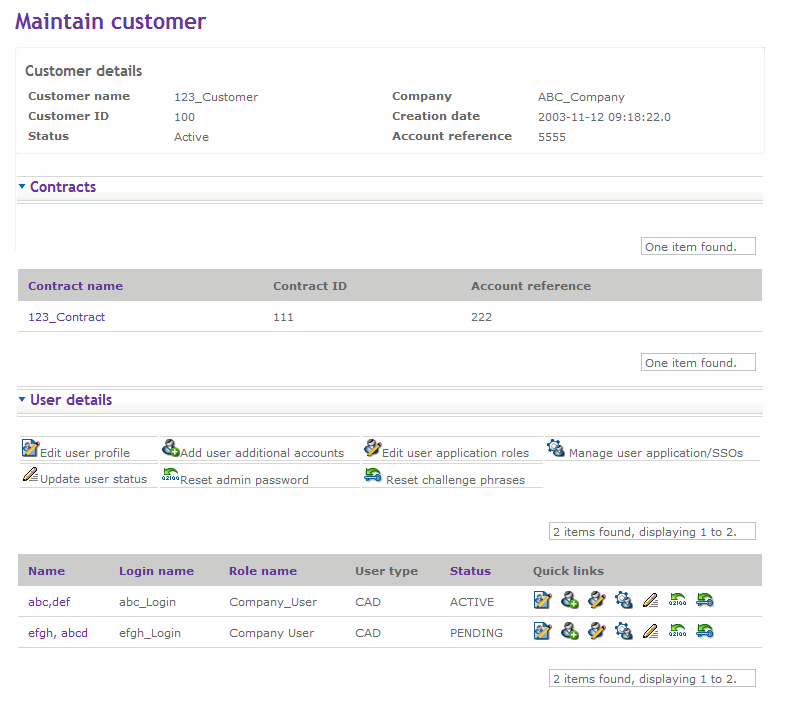The width and height of the screenshot is (785, 709).
Task: Click the ACTIVE status cell
Action: click(472, 602)
